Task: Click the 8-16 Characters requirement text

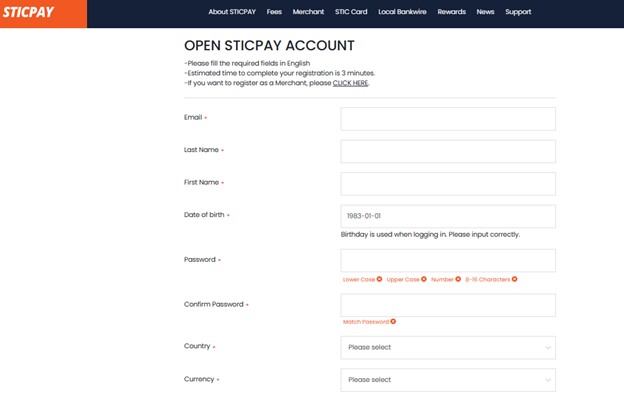Action: coord(488,280)
